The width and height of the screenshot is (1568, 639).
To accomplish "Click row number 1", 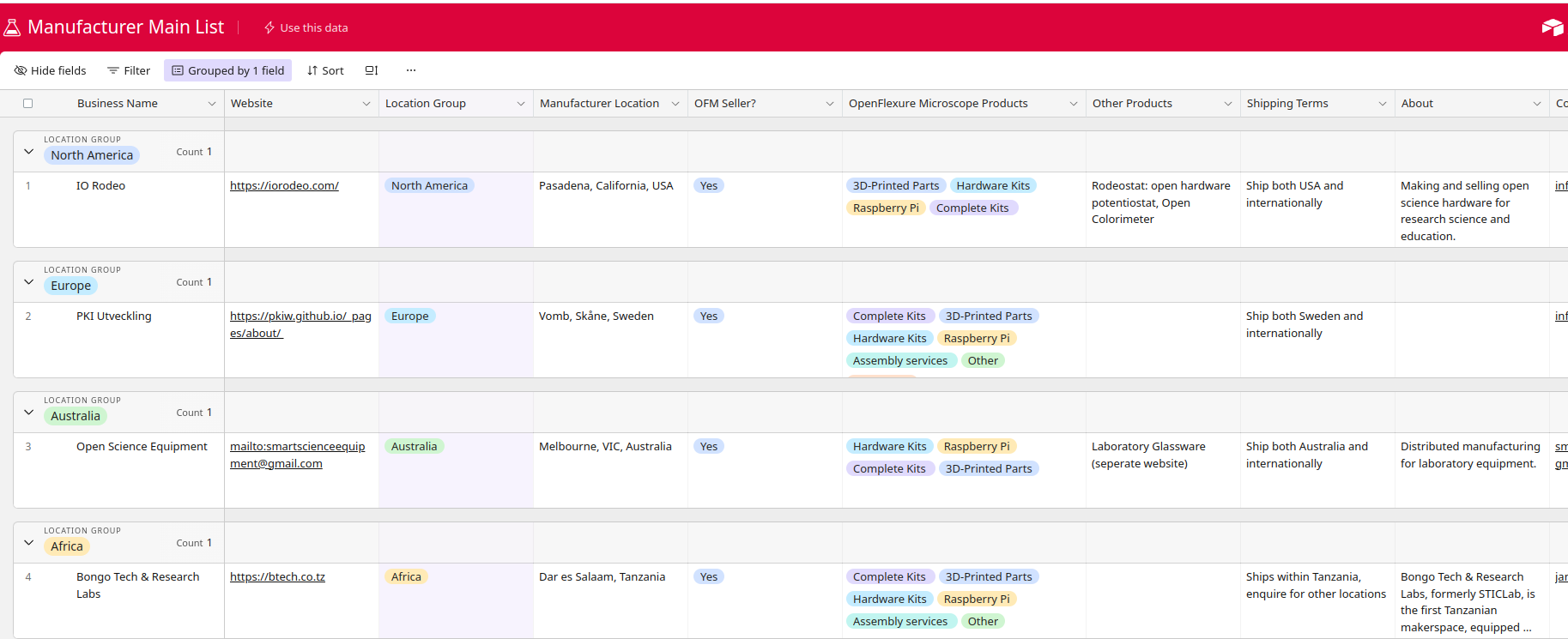I will coord(28,186).
